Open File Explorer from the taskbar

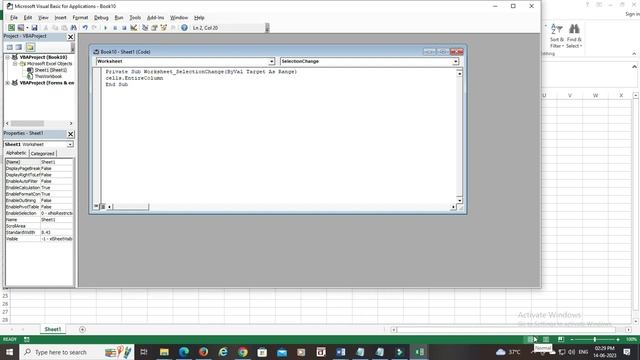164,352
